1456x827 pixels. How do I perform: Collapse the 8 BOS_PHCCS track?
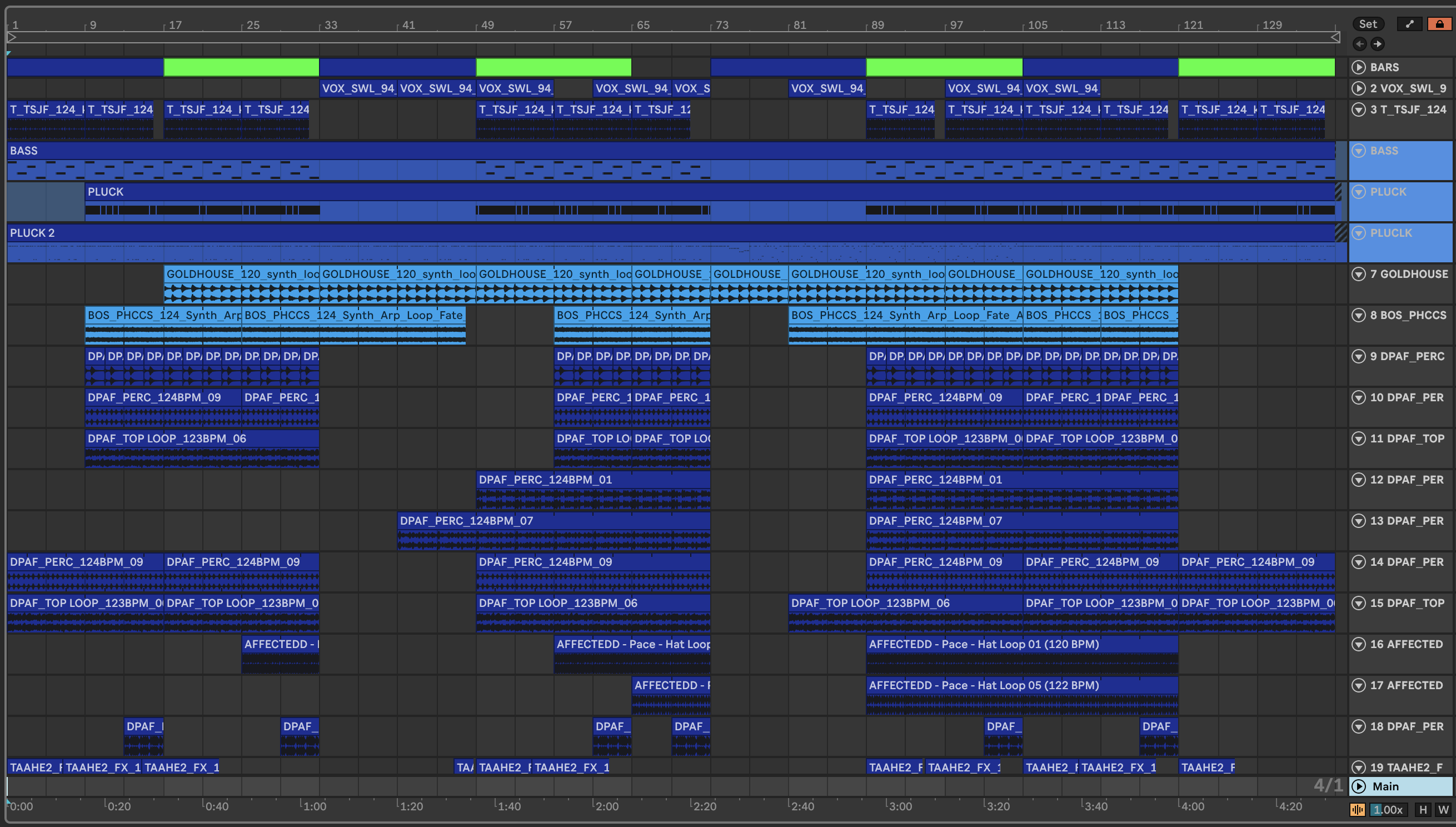click(1358, 315)
